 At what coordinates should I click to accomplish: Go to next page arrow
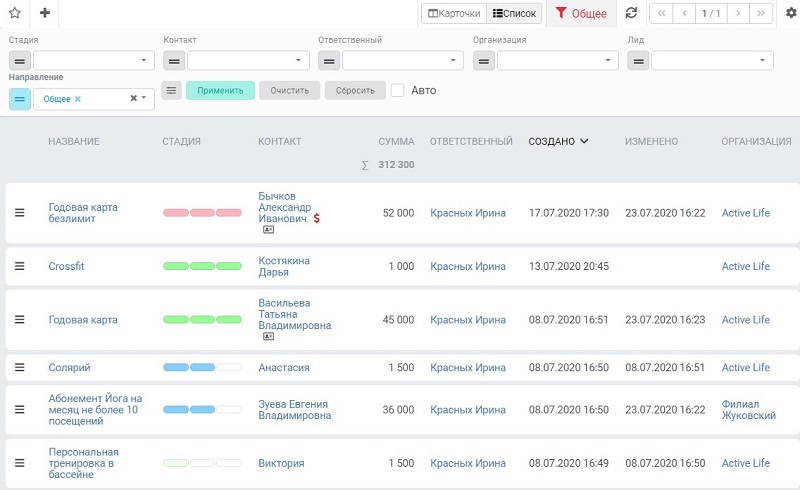738,13
